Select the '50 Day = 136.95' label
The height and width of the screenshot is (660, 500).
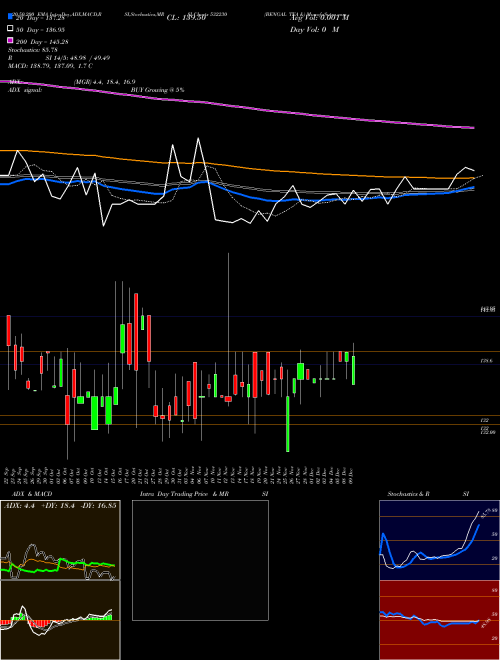tap(40, 29)
